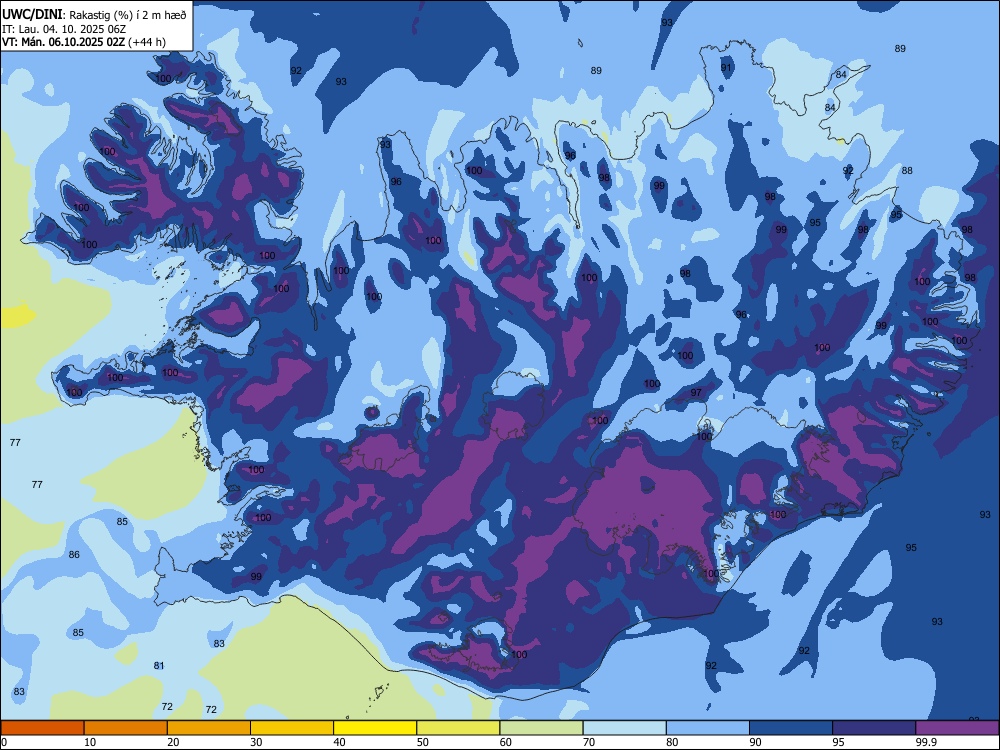1000x750 pixels.
Task: Click the IT: Lau. 04. 10. 2025 06Z line
Action: [64, 29]
